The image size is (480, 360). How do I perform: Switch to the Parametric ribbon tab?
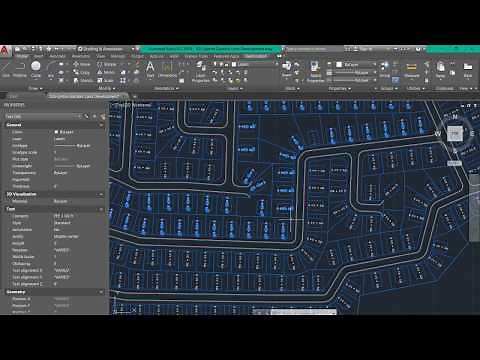click(x=81, y=56)
